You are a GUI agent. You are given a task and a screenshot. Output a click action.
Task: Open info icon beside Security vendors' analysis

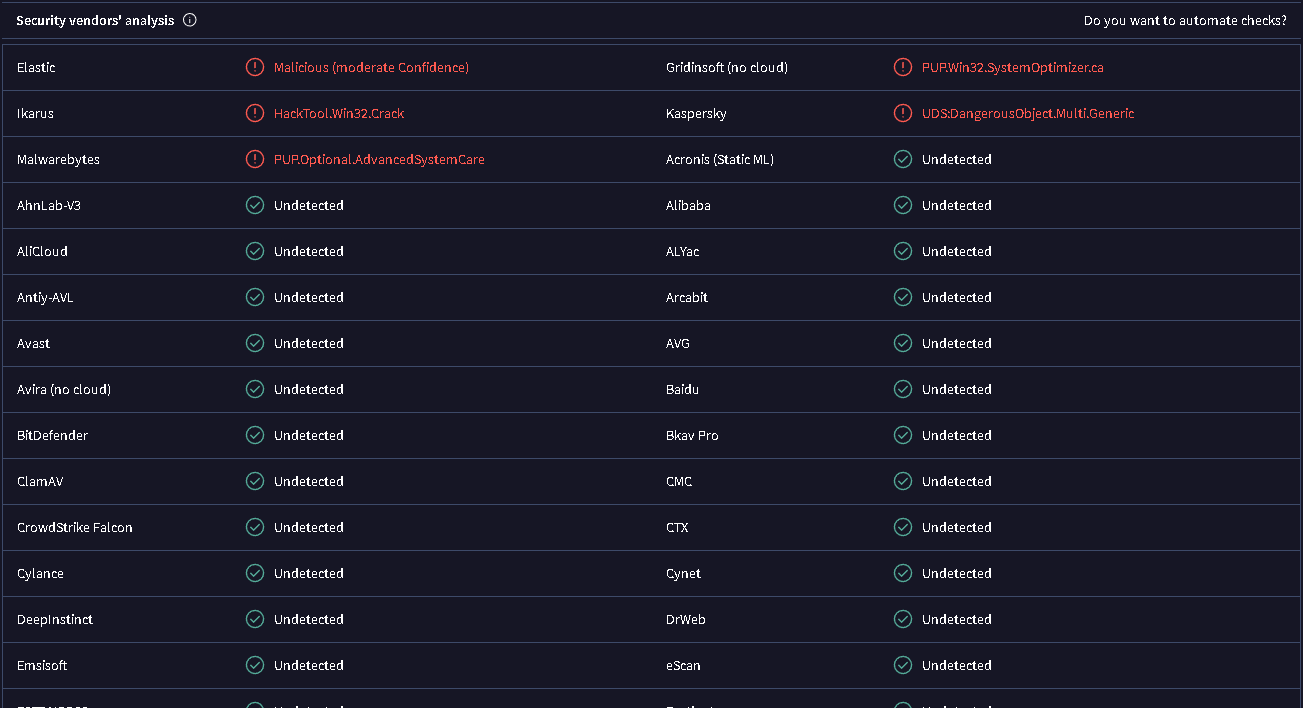tap(190, 20)
